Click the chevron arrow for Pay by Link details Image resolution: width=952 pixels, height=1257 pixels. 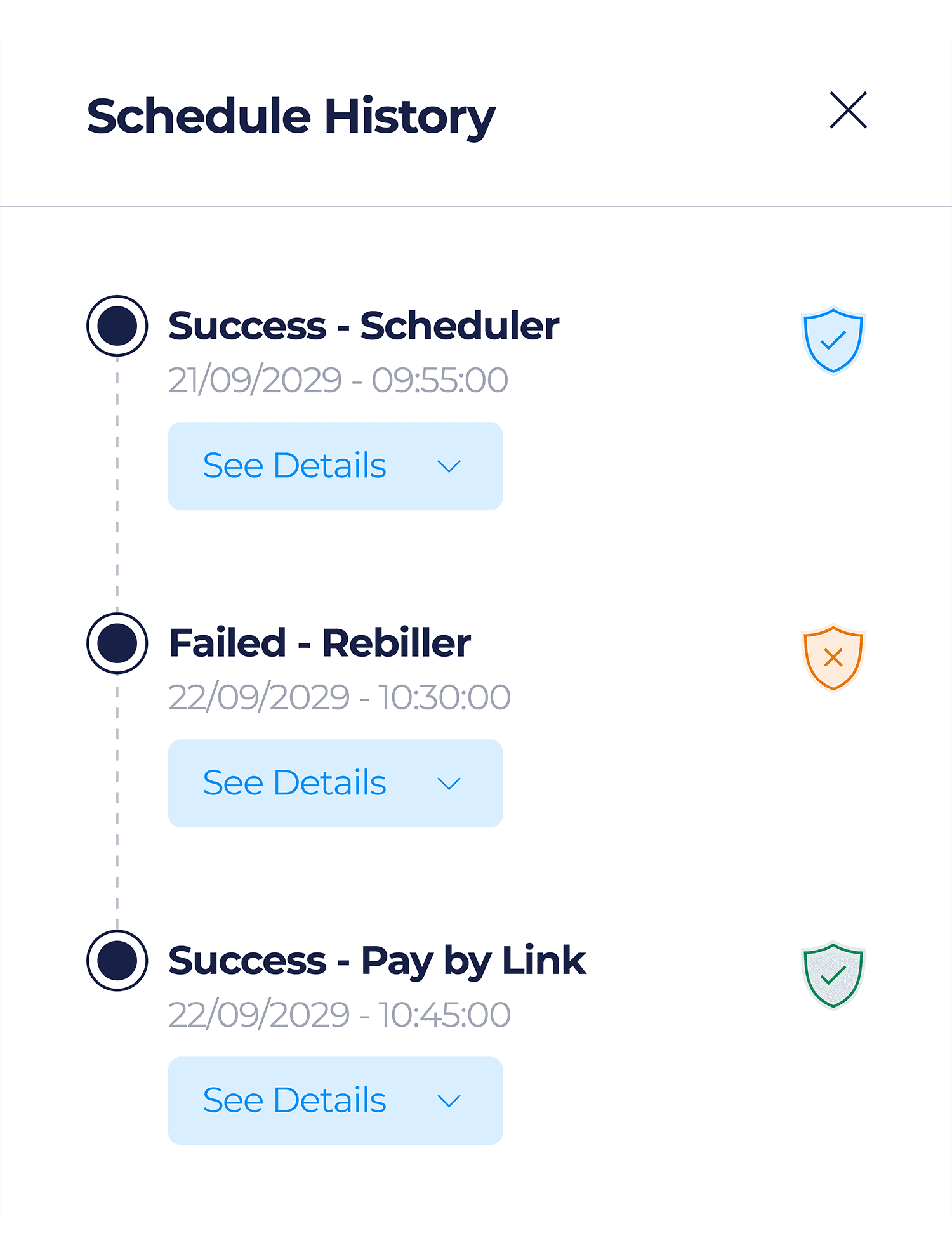coord(449,1101)
